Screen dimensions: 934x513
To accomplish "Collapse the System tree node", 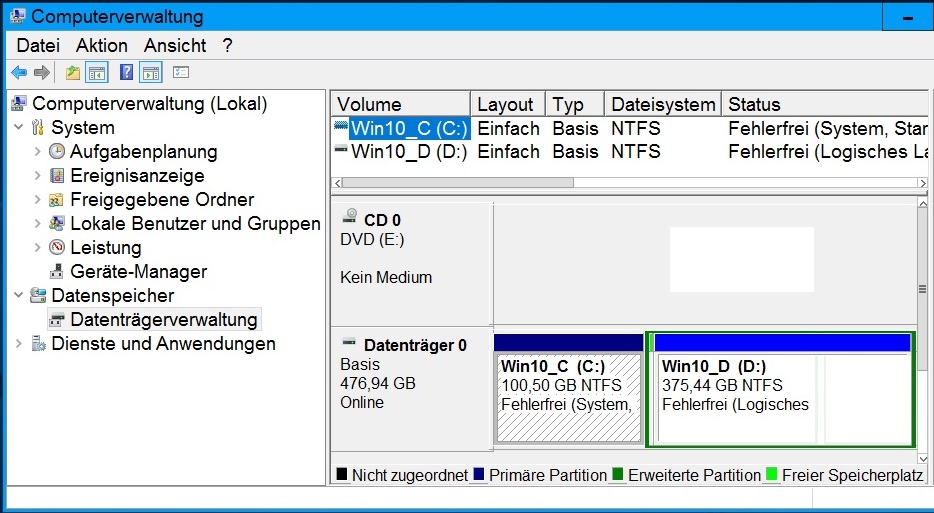I will coord(19,128).
